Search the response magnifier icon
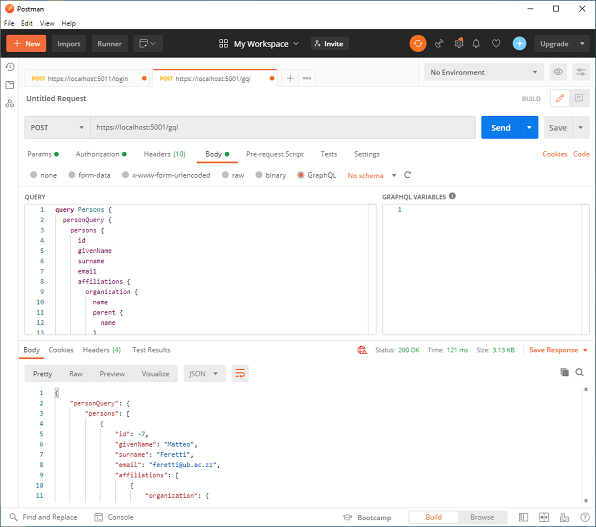The image size is (596, 527). (579, 372)
